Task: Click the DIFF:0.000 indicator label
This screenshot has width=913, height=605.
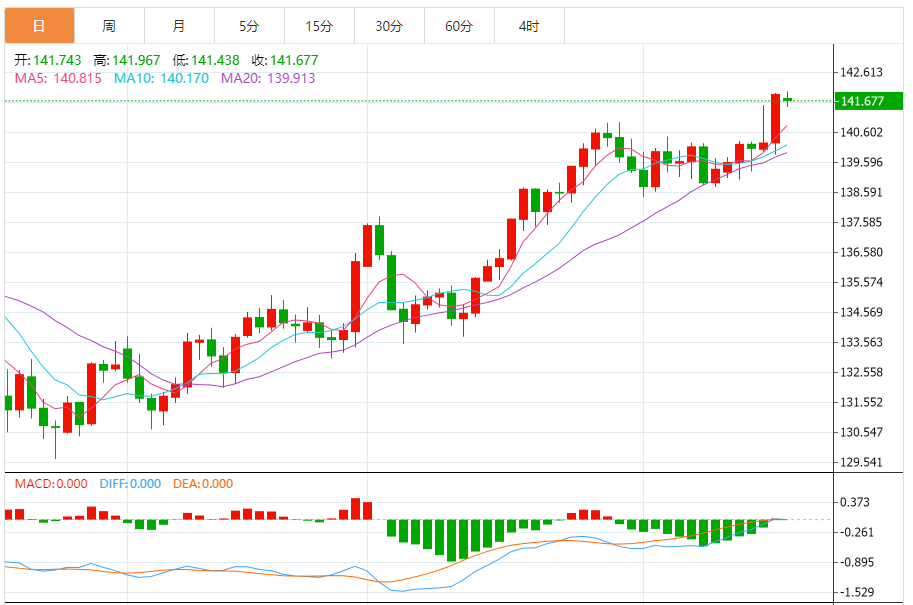Action: click(x=130, y=484)
